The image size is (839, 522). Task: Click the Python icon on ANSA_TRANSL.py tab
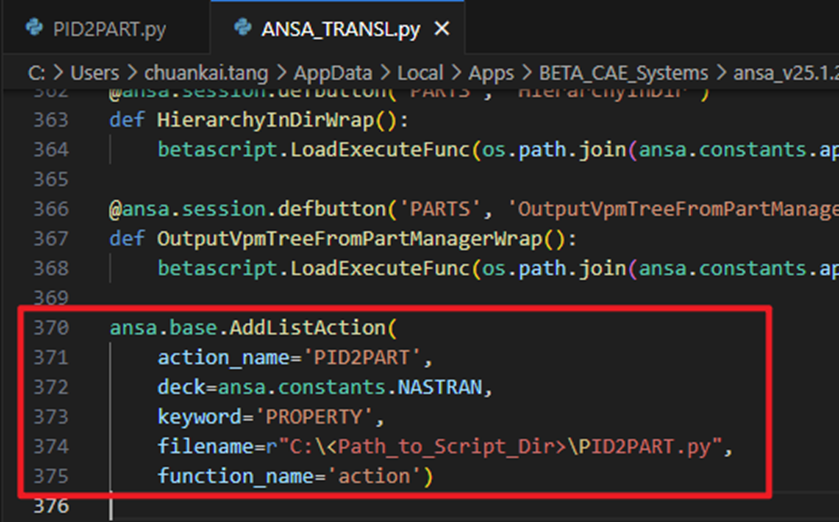[x=241, y=29]
